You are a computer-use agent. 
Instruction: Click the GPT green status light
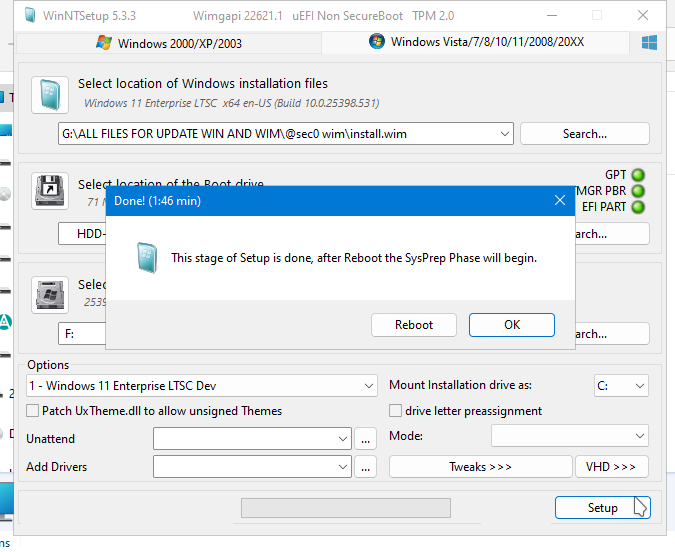coord(638,175)
